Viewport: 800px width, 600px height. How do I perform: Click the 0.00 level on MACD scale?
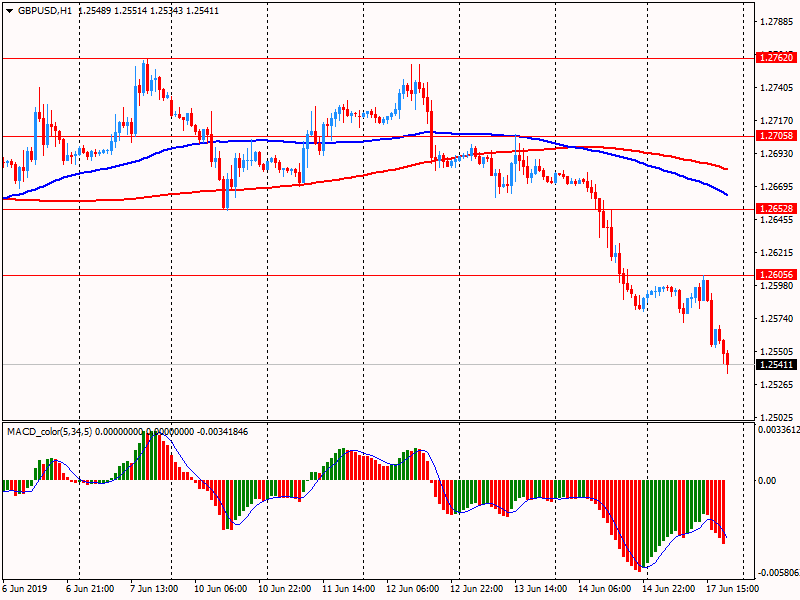tap(768, 481)
